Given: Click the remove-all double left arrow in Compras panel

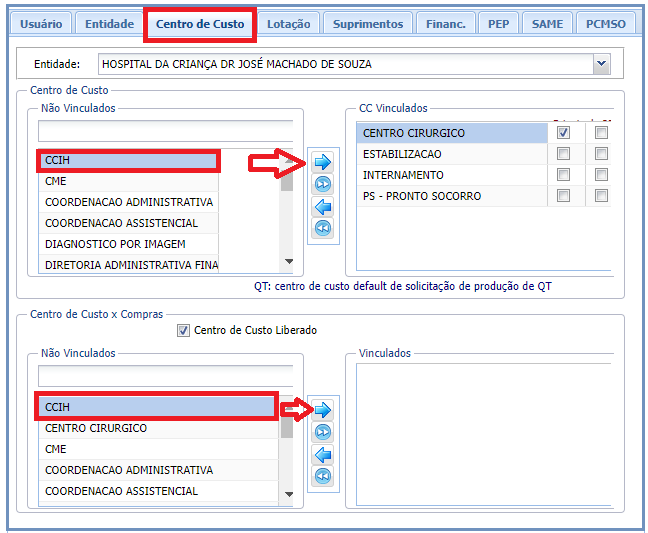Looking at the screenshot, I should pyautogui.click(x=323, y=477).
